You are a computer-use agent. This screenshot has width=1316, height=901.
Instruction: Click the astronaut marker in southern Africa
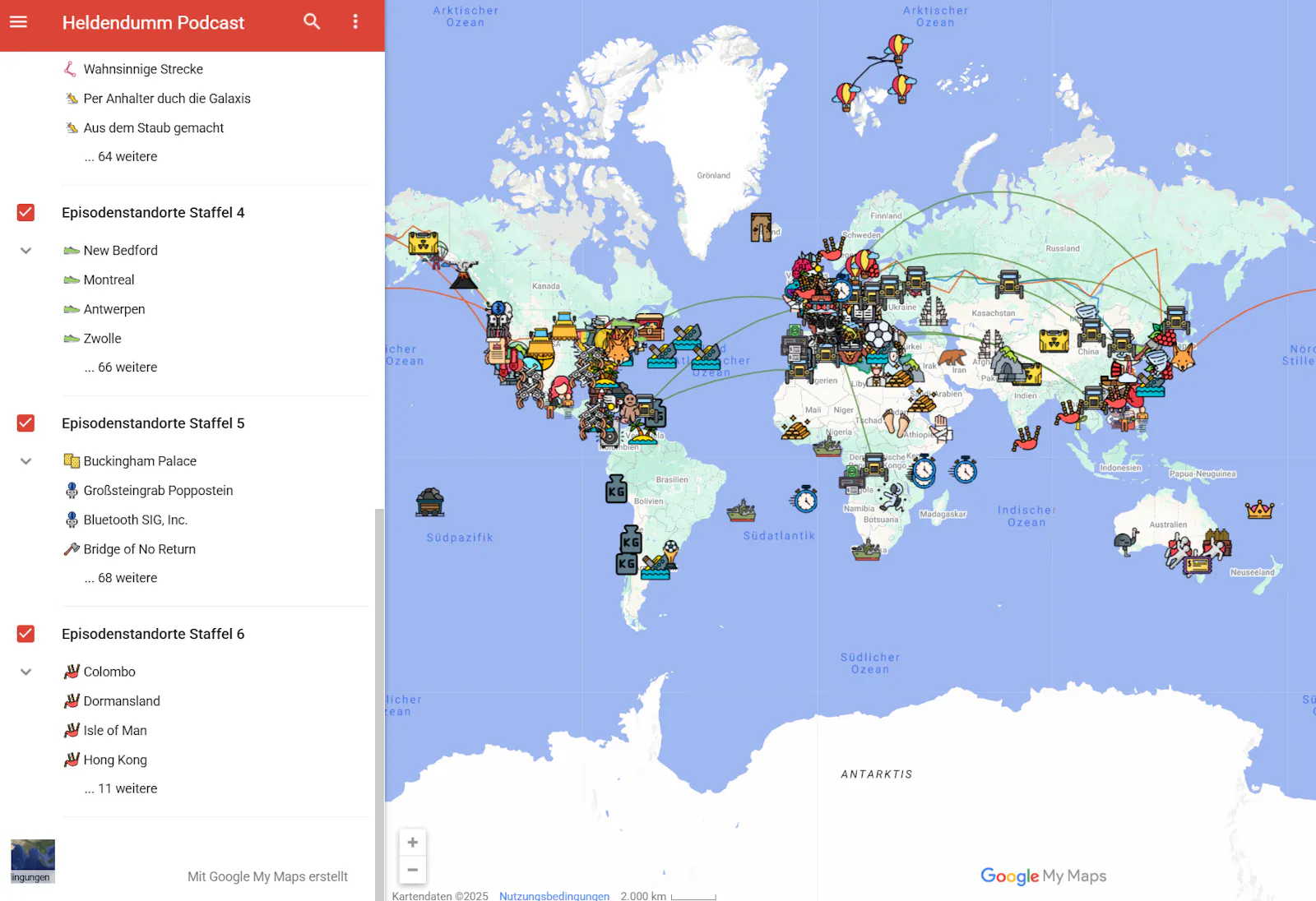click(891, 497)
